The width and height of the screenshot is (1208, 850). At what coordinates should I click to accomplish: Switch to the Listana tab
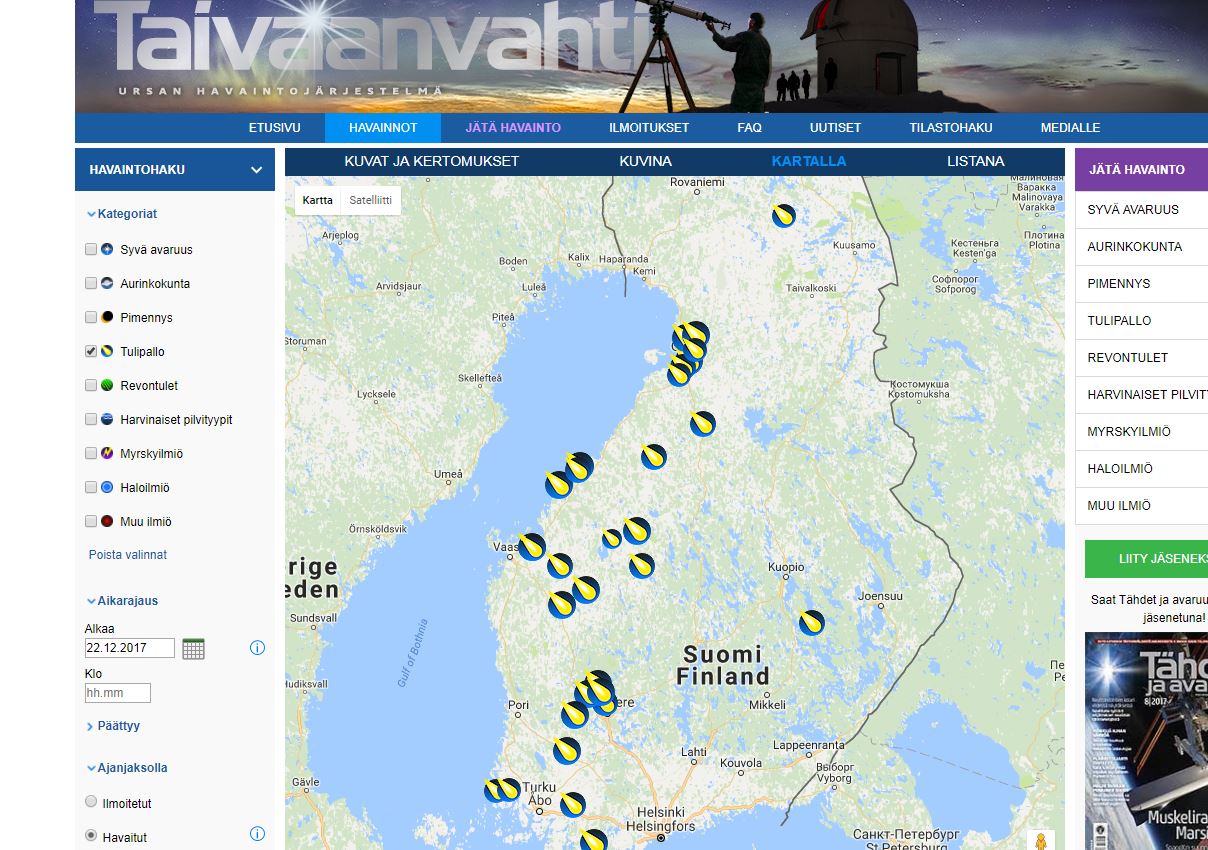(976, 161)
